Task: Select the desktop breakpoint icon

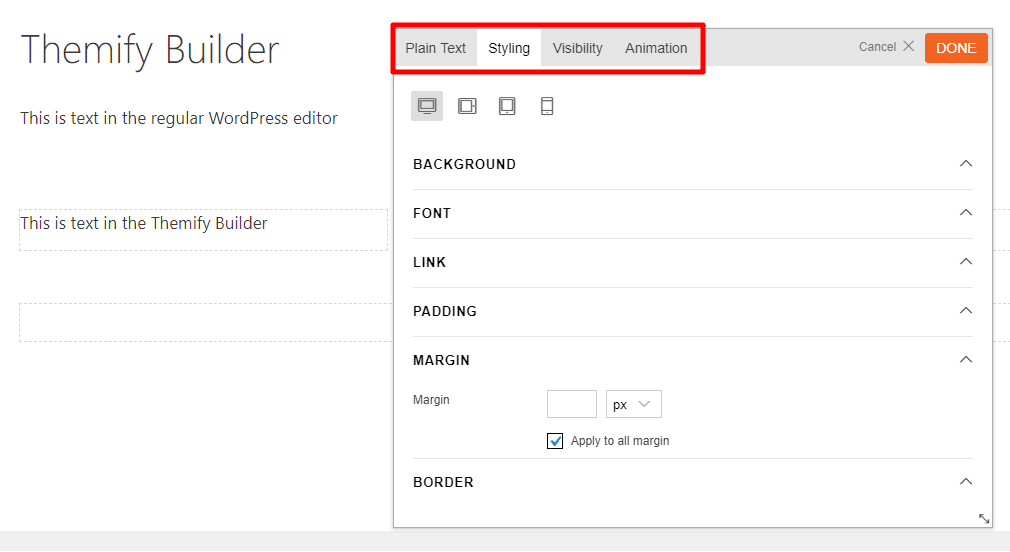Action: point(426,106)
